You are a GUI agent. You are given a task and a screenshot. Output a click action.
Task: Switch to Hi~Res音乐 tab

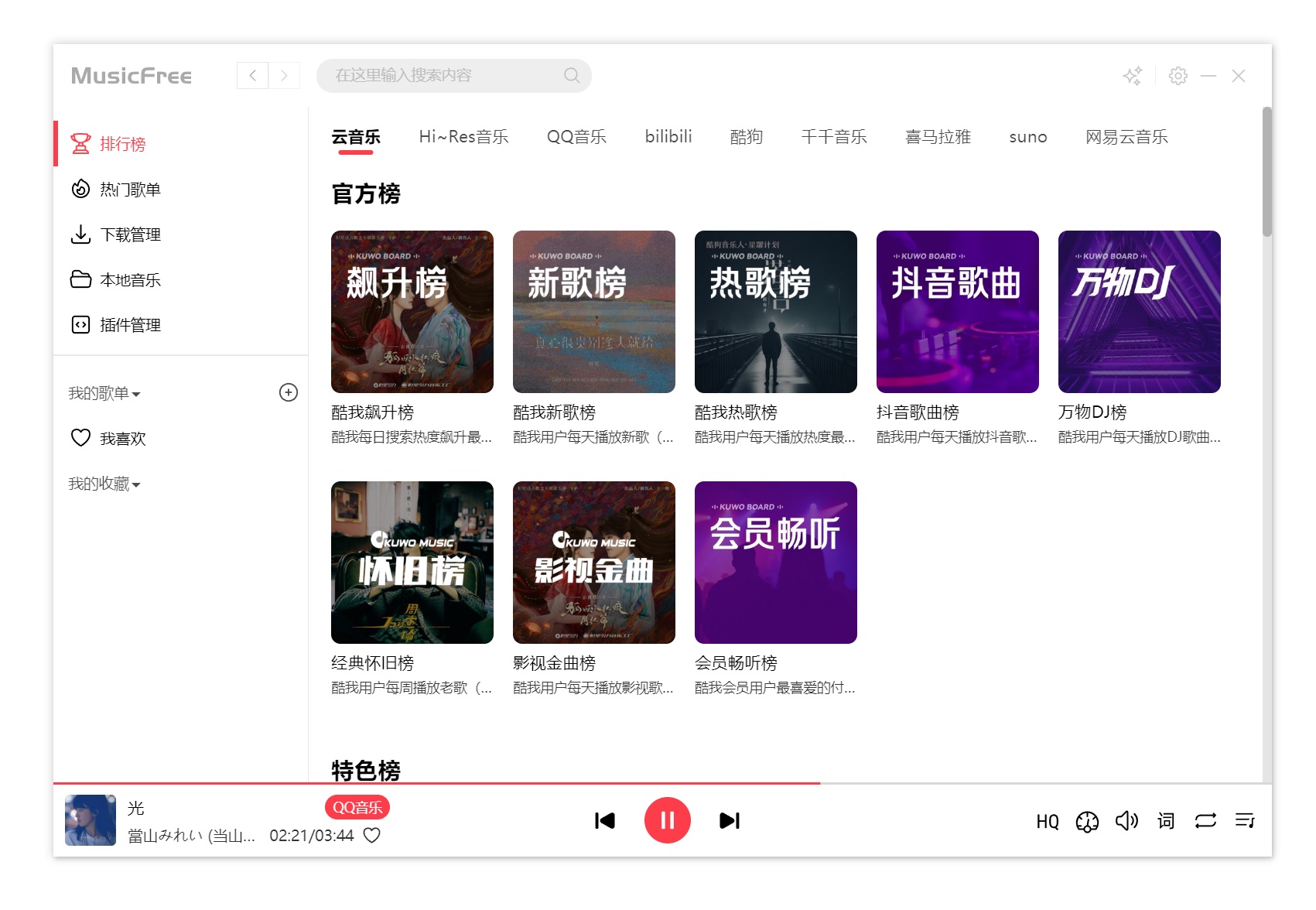pos(463,137)
